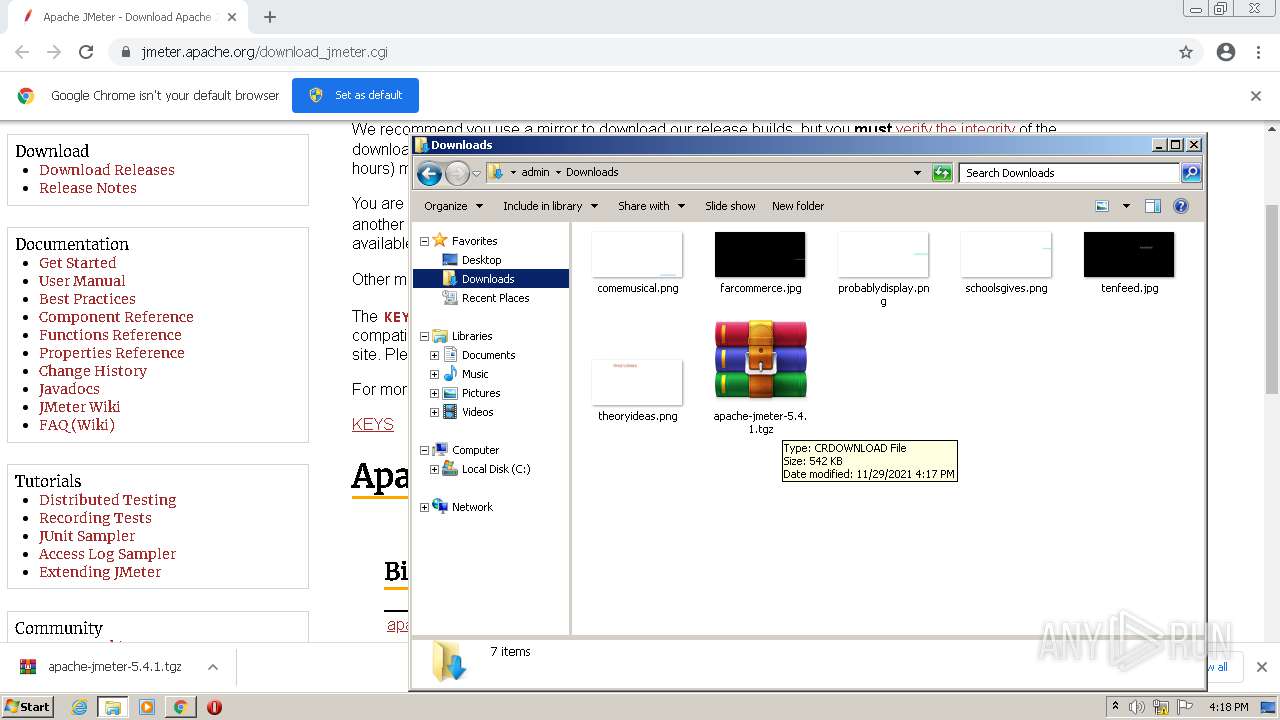This screenshot has height=720, width=1280.
Task: Open download item options chevron
Action: click(213, 667)
